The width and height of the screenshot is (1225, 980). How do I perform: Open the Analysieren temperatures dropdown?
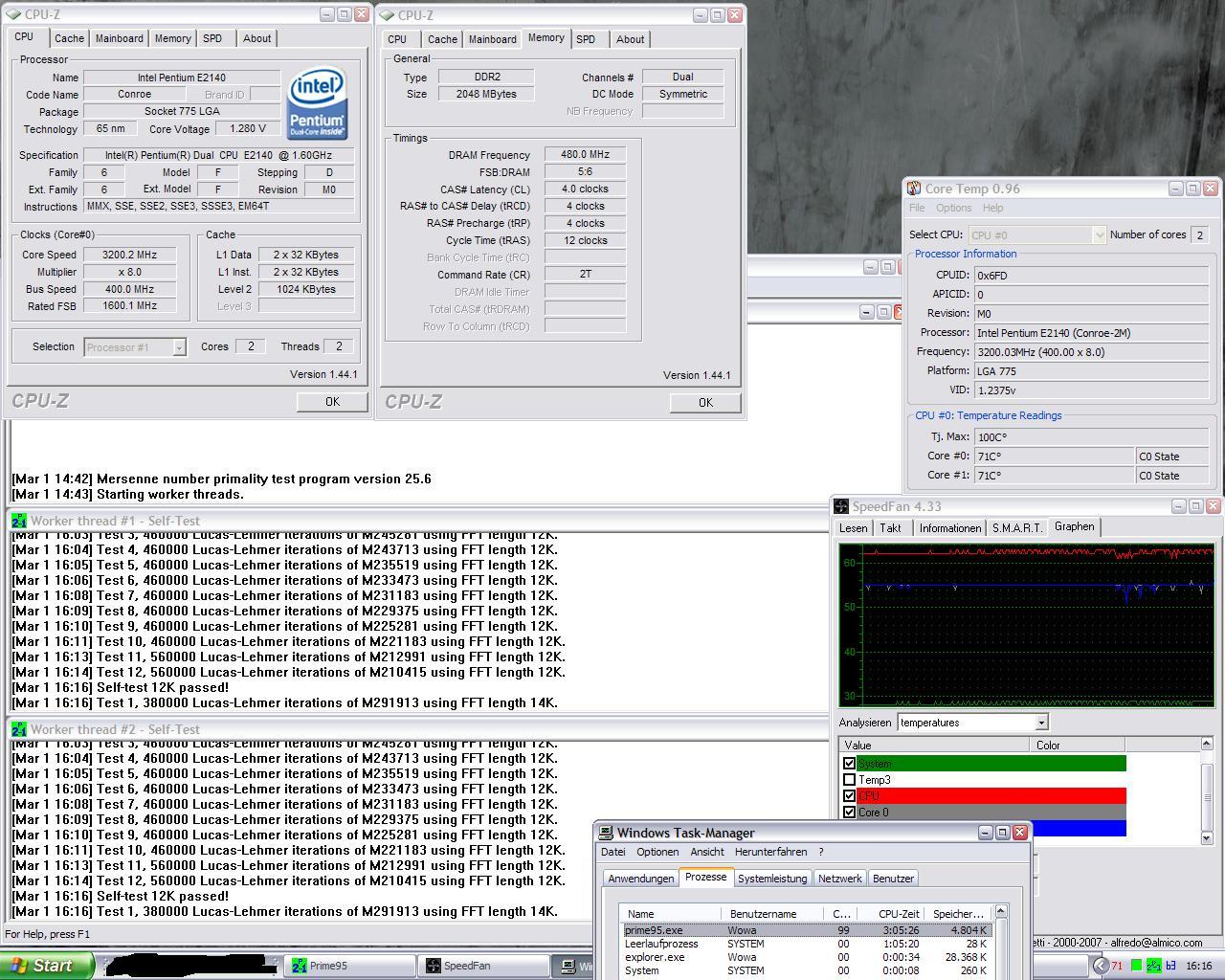pyautogui.click(x=1041, y=723)
